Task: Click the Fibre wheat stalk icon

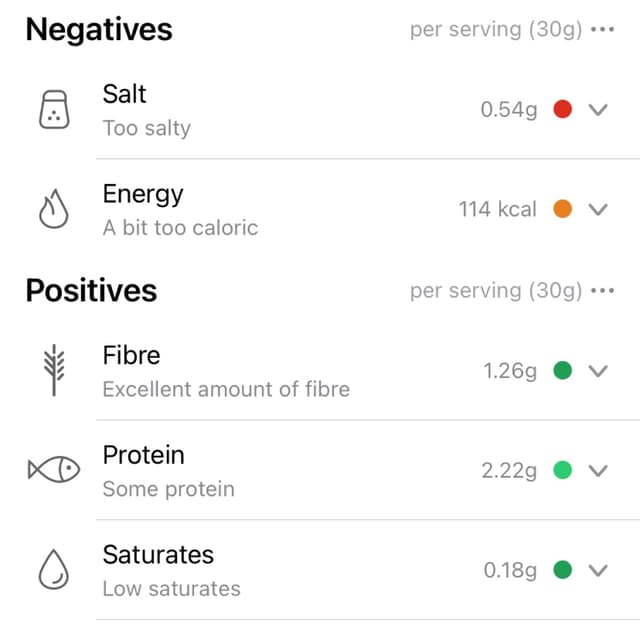Action: [x=54, y=370]
